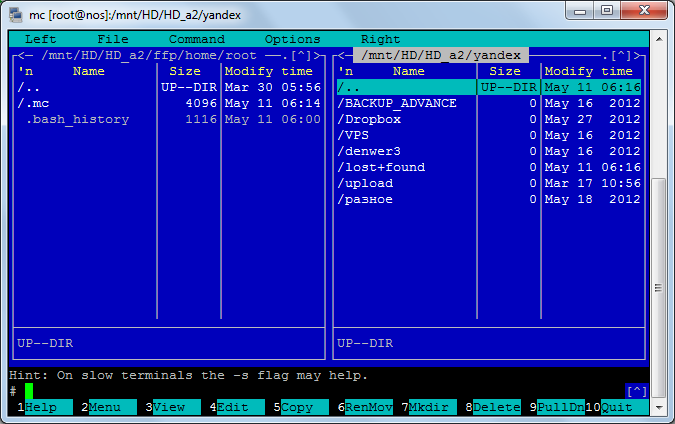
Task: Click 10 Quit function key
Action: click(x=616, y=407)
